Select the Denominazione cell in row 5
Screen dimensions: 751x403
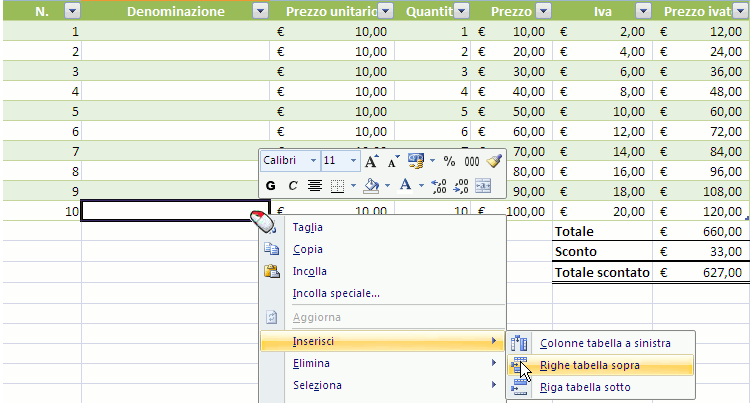point(175,111)
